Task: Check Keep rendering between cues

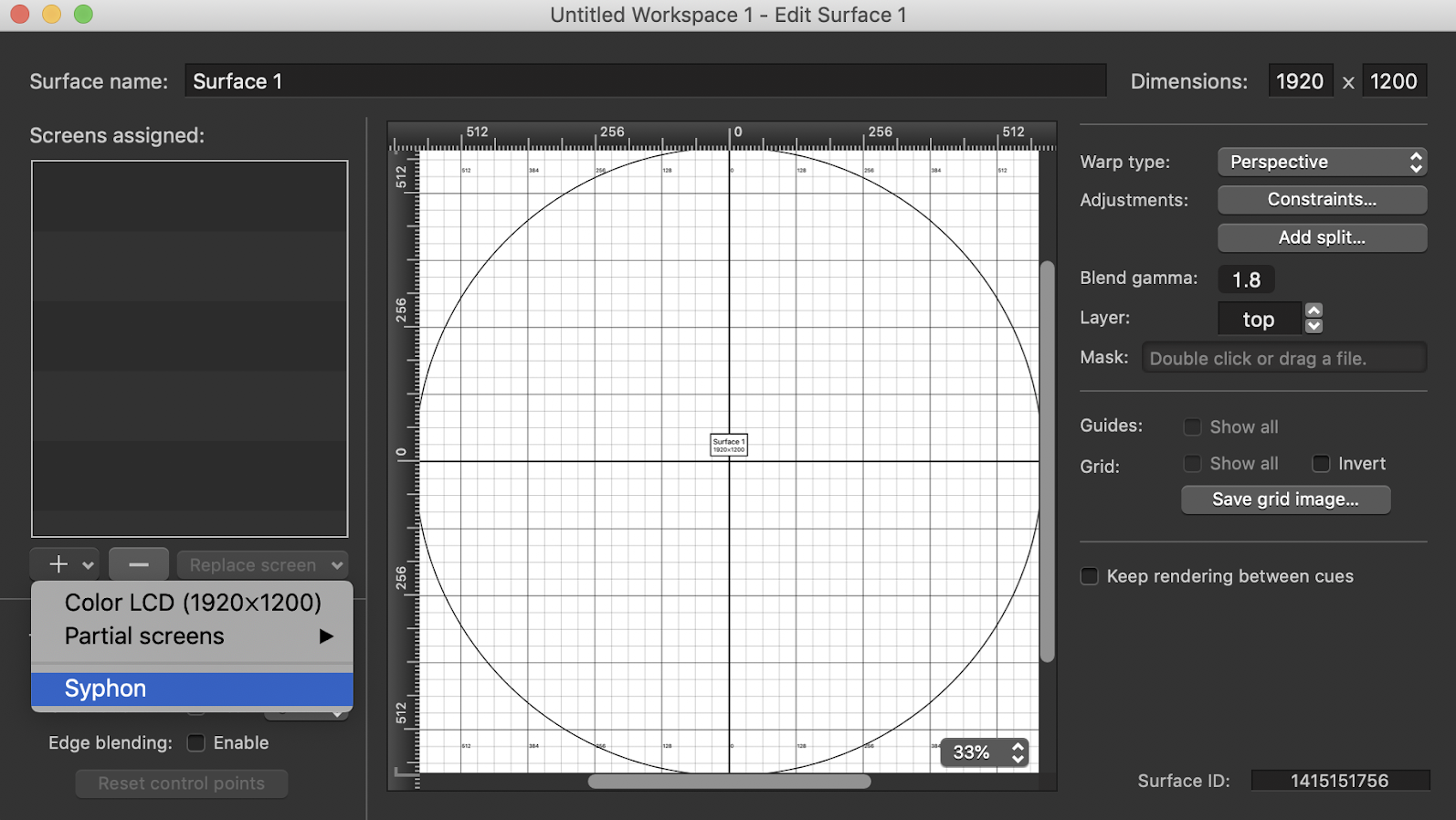Action: click(x=1089, y=576)
